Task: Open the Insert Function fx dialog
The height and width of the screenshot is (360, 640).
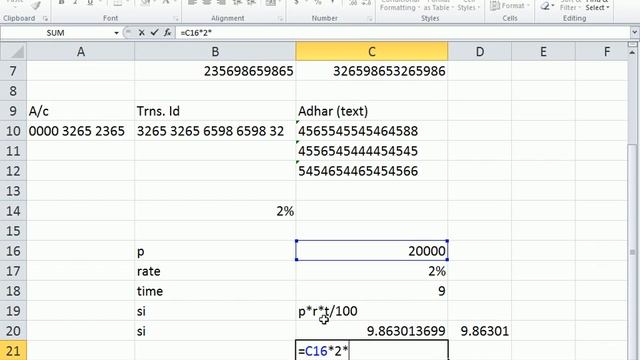Action: (x=167, y=33)
